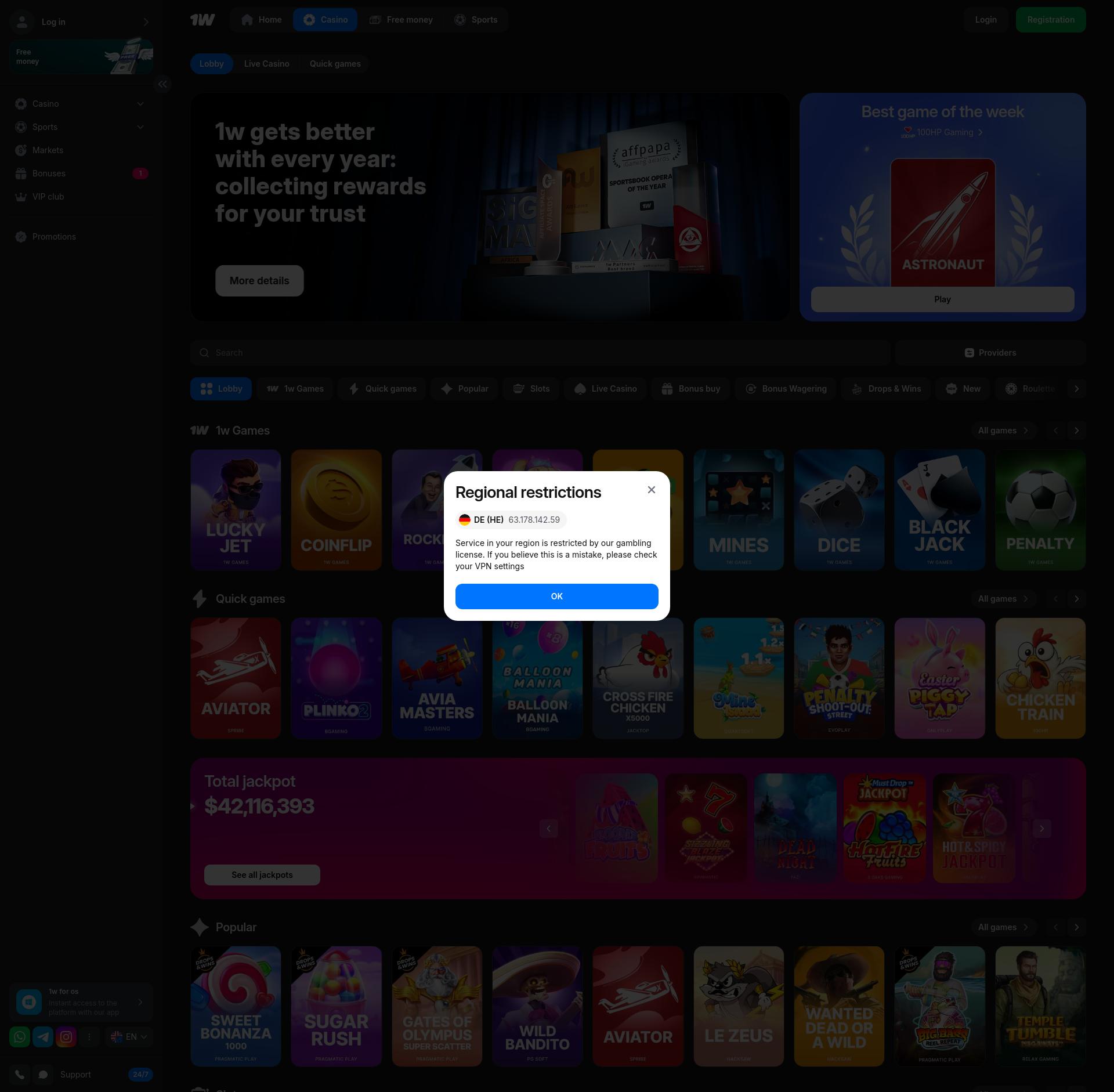This screenshot has width=1114, height=1092.
Task: Click the game Search field
Action: (540, 353)
